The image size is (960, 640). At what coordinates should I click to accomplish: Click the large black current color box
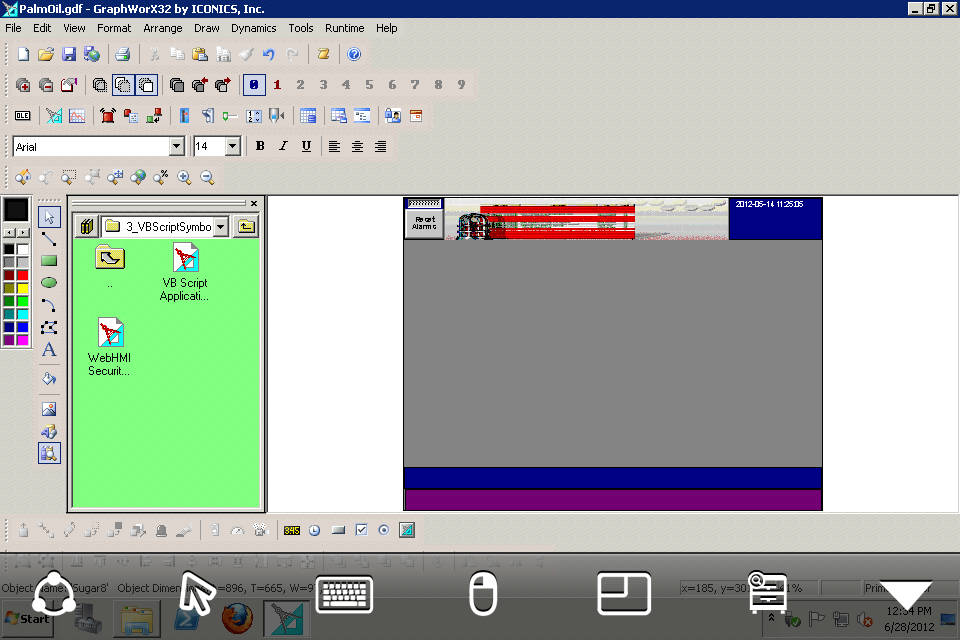click(16, 210)
